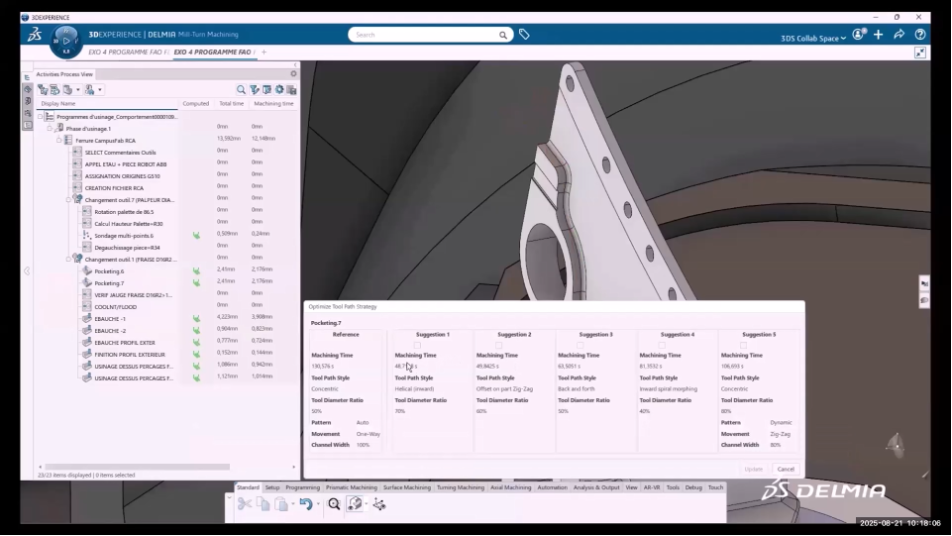Viewport: 952px width, 536px height.
Task: Click the update/cube icon in Standard toolbar
Action: pyautogui.click(x=355, y=504)
